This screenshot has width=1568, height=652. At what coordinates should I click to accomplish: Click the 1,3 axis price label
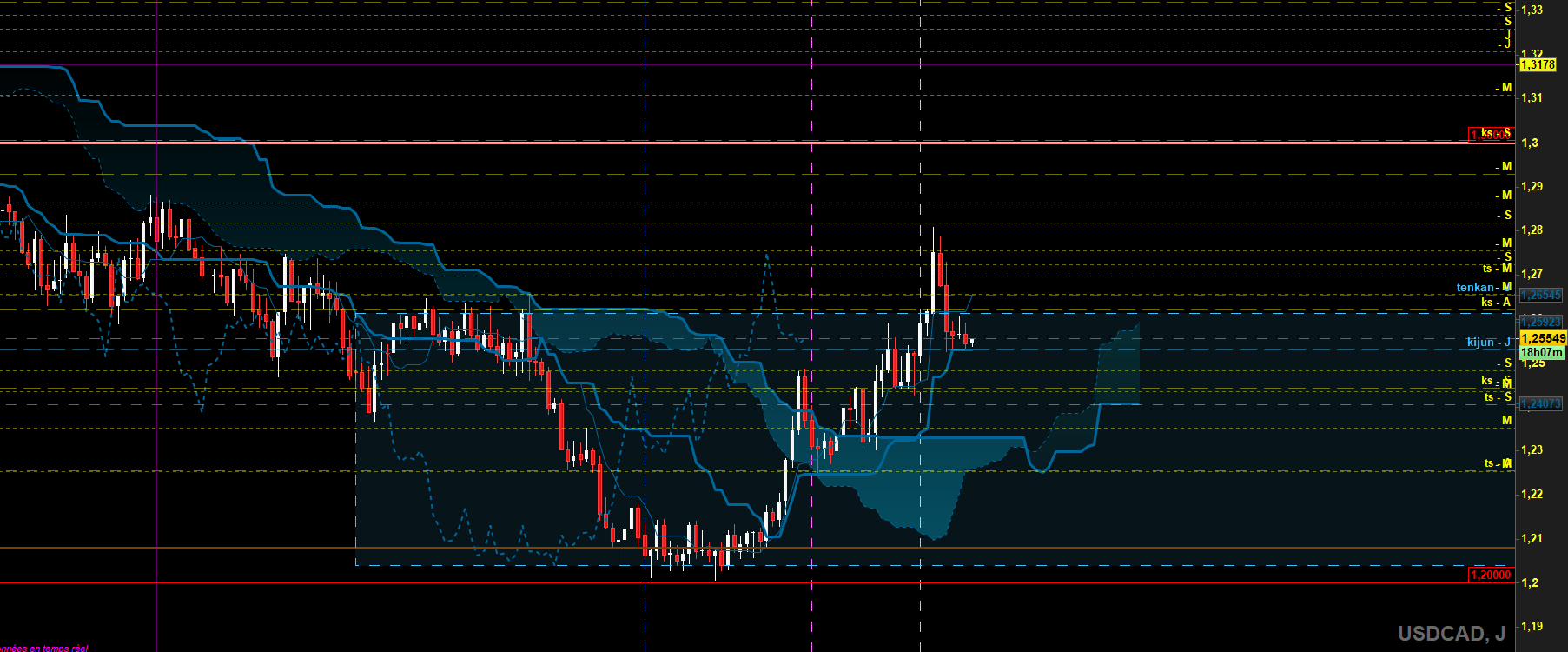pos(1529,143)
